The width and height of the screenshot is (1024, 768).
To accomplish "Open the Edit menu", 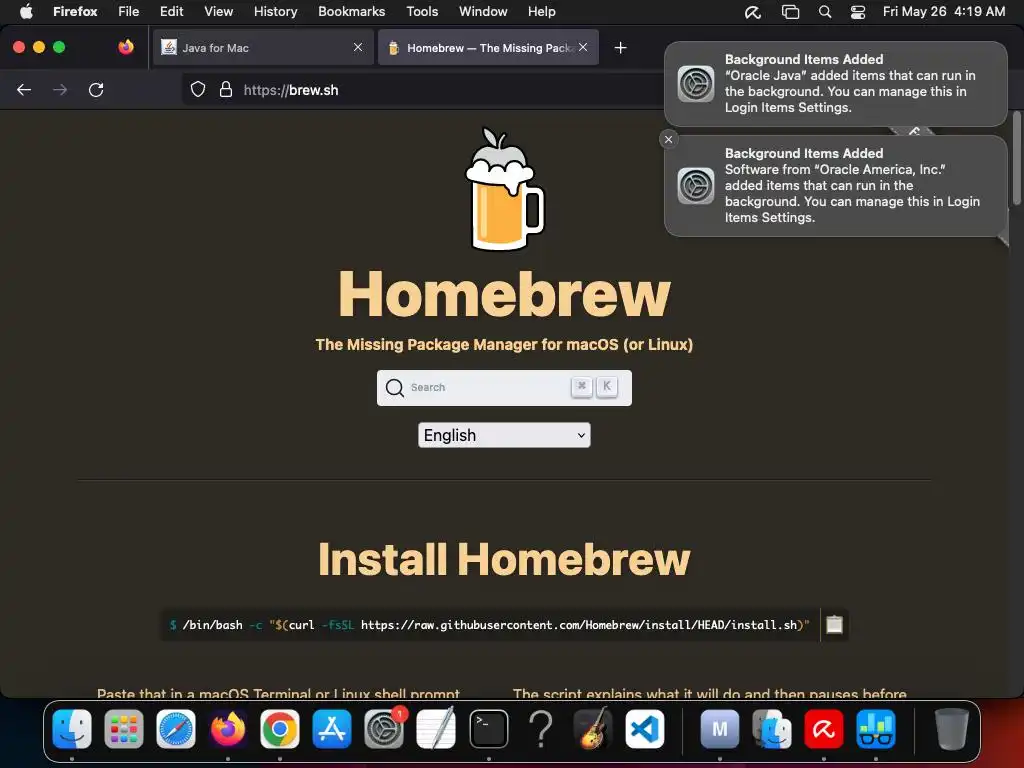I will pyautogui.click(x=171, y=12).
